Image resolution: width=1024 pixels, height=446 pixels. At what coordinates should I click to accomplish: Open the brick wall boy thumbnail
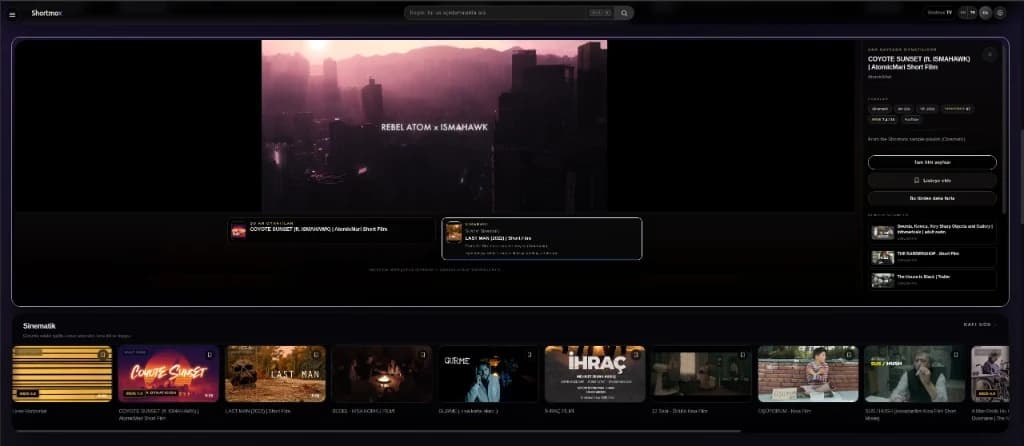[808, 374]
